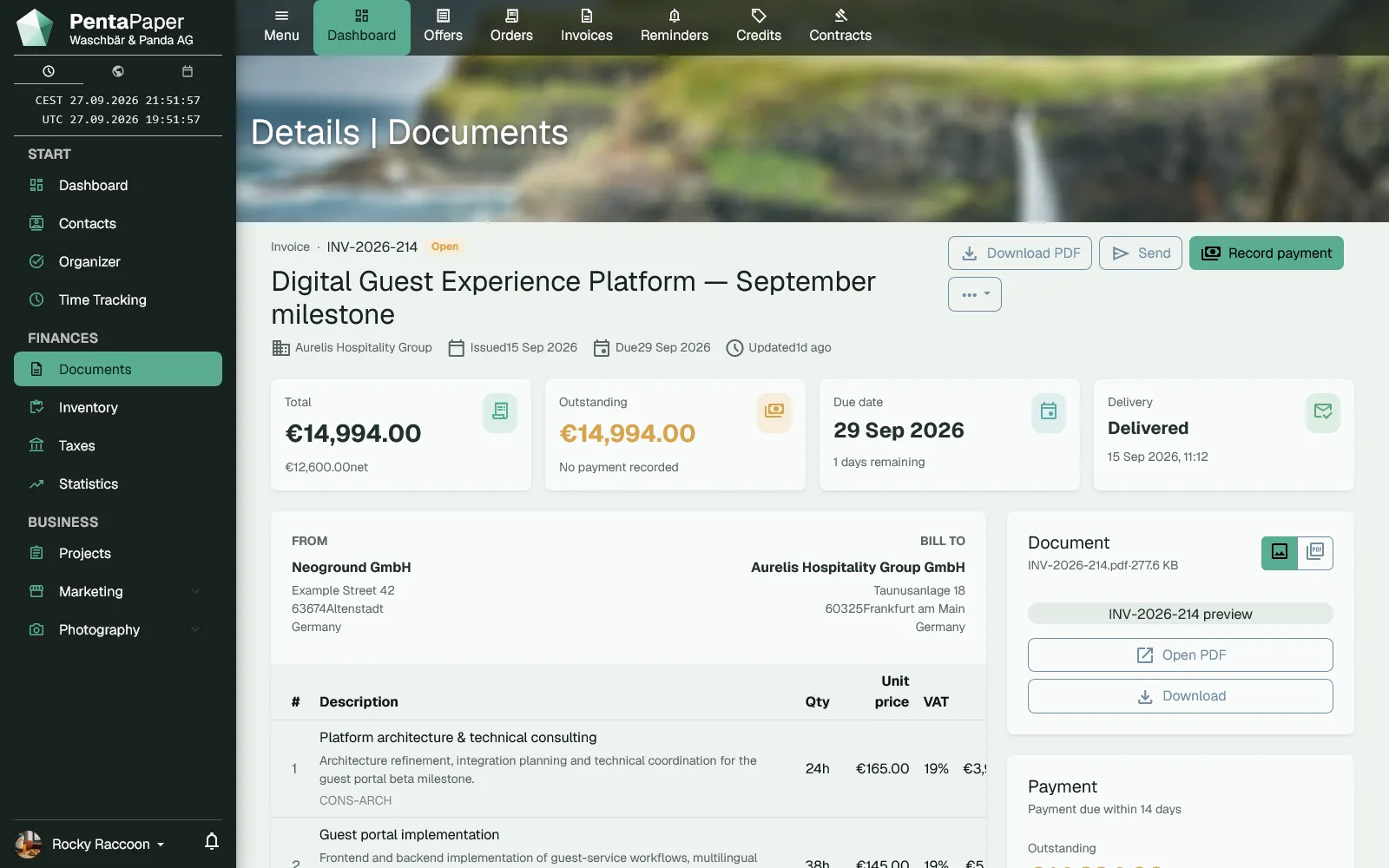Open Time Tracking in the sidebar

point(118,299)
